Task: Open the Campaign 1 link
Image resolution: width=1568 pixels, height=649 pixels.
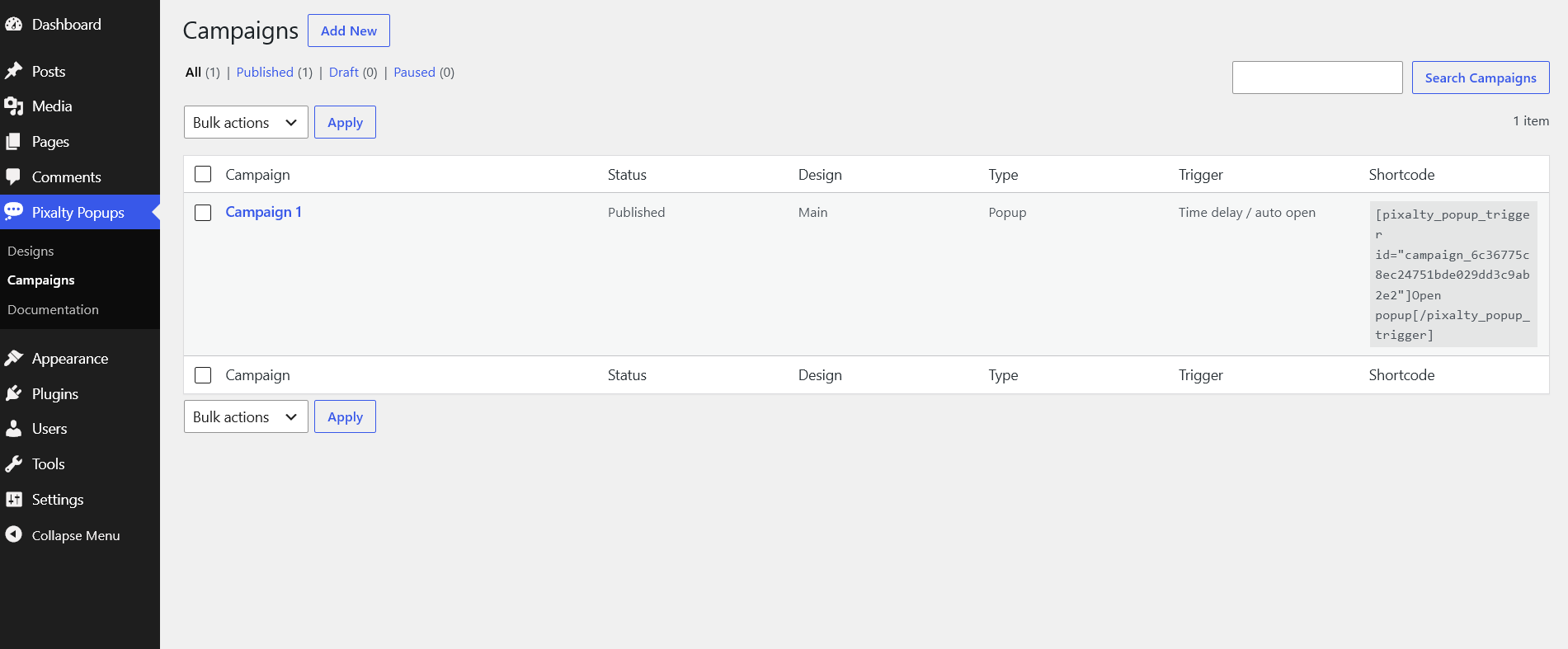Action: pyautogui.click(x=264, y=212)
